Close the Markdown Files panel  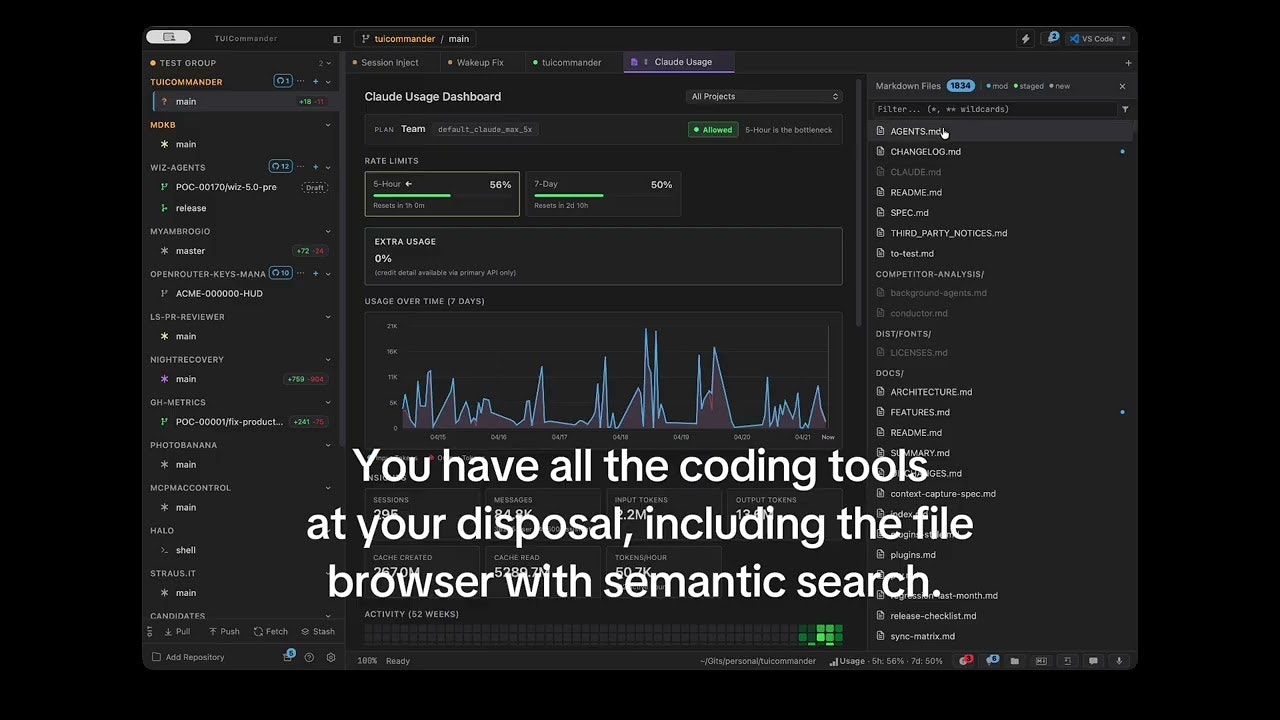tap(1122, 86)
